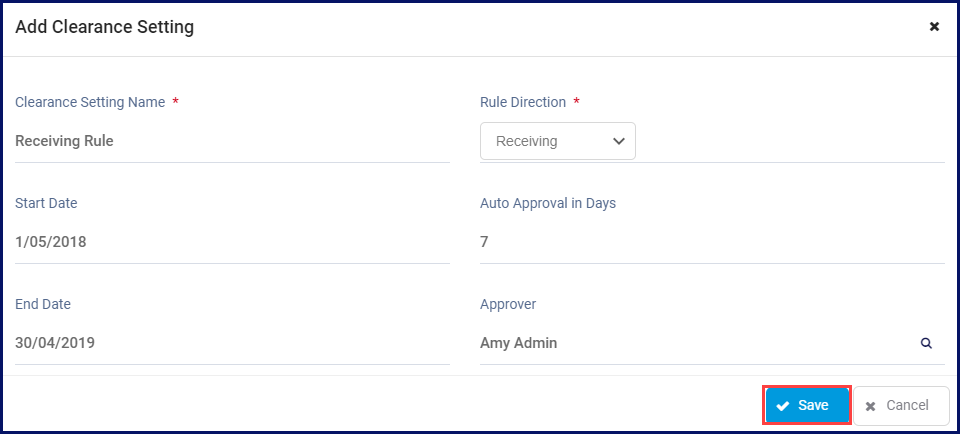960x434 pixels.
Task: Click the chevron beside Receiving
Action: click(618, 141)
